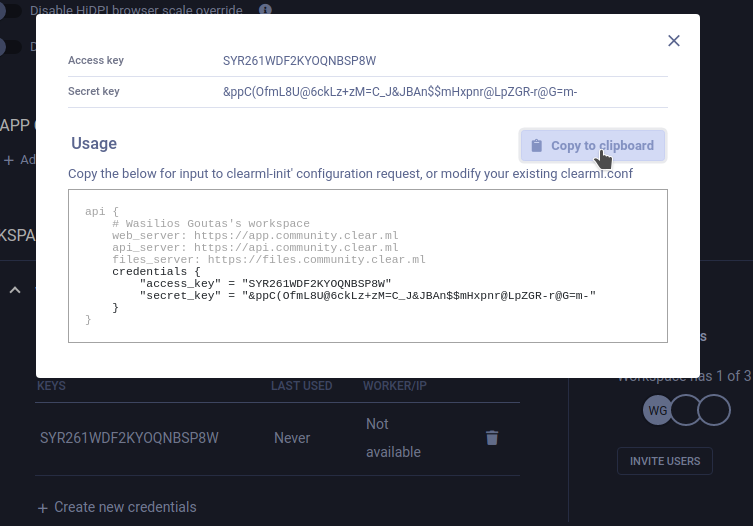Click the files_server line in the config
753x526 pixels.
268,259
